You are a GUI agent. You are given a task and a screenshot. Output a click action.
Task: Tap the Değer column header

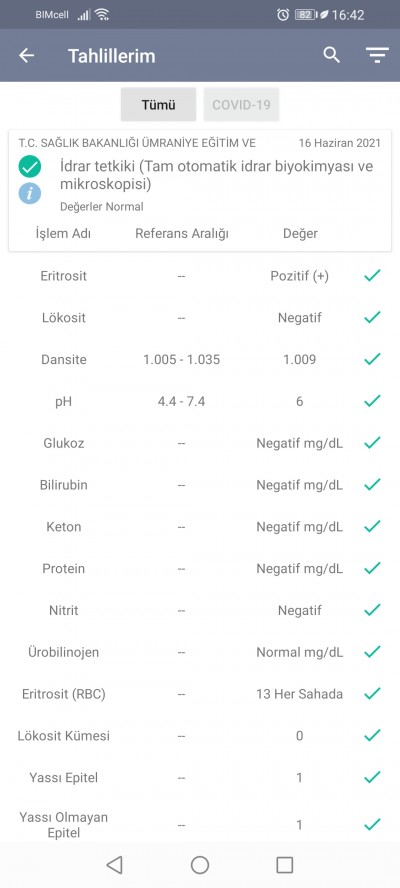(x=300, y=233)
